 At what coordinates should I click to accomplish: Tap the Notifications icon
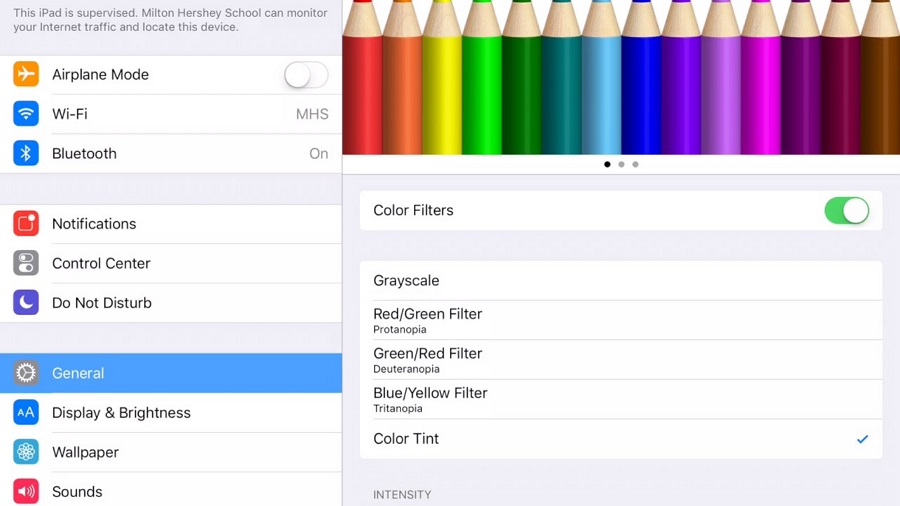tap(26, 223)
